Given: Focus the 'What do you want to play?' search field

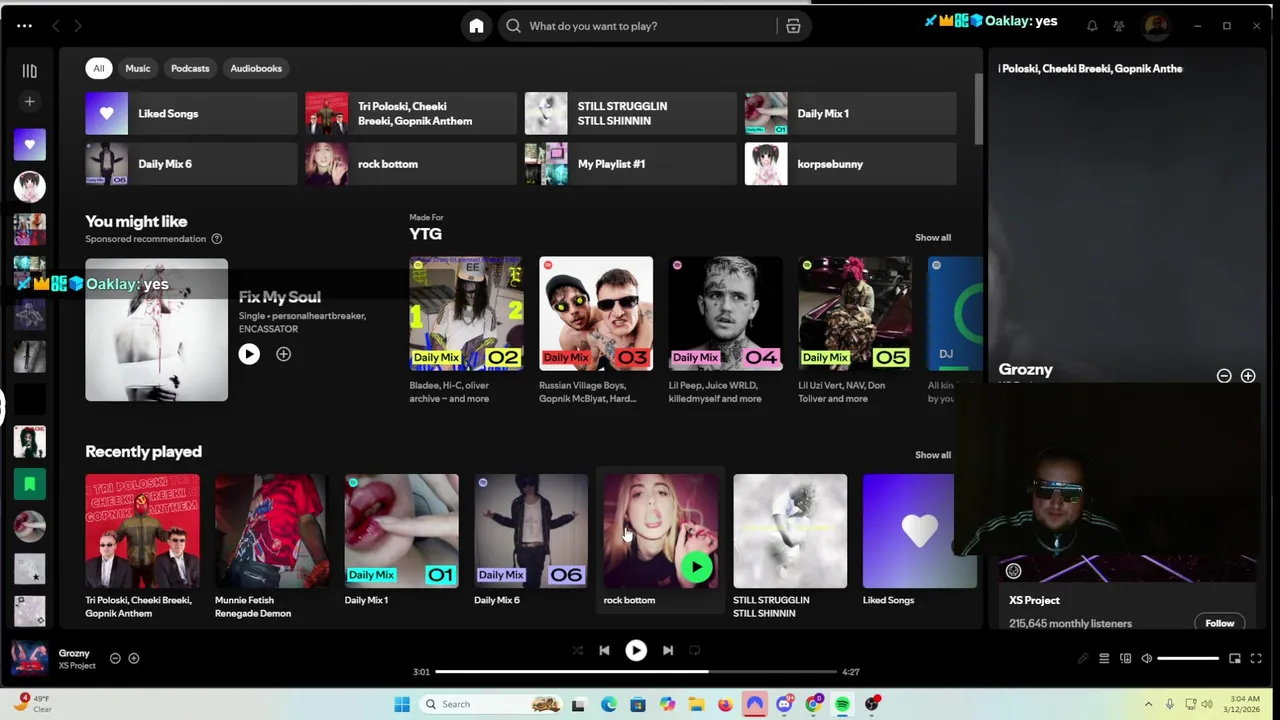Looking at the screenshot, I should click(x=640, y=26).
